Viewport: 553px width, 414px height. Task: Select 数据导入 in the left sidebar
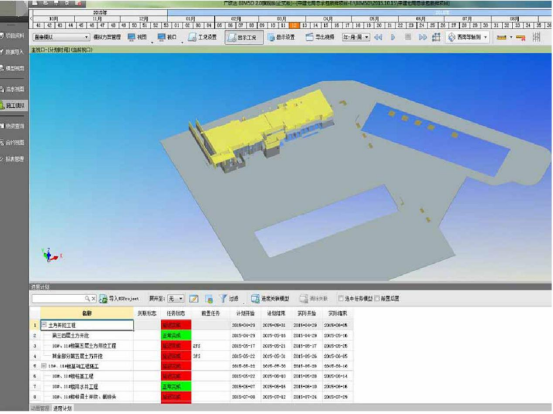pyautogui.click(x=13, y=52)
